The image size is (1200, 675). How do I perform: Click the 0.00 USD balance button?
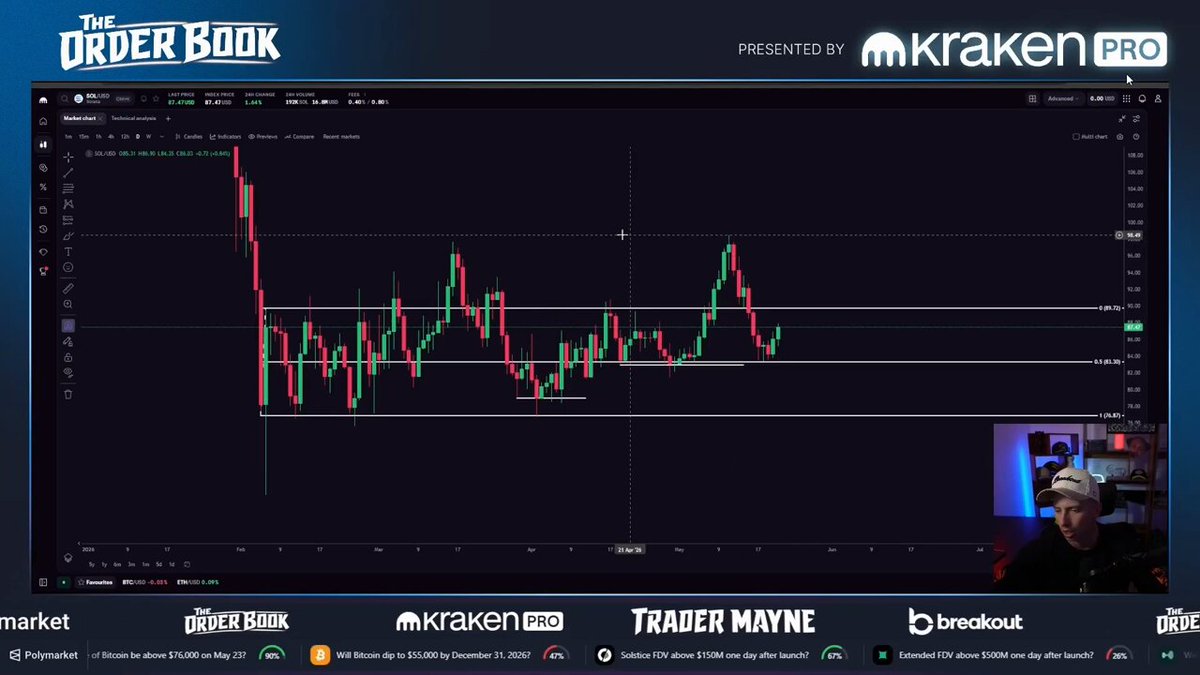pos(1102,99)
